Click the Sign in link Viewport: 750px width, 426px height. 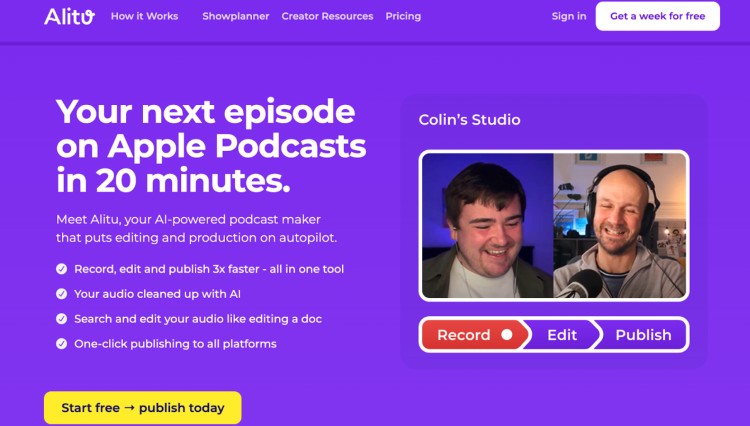[569, 16]
